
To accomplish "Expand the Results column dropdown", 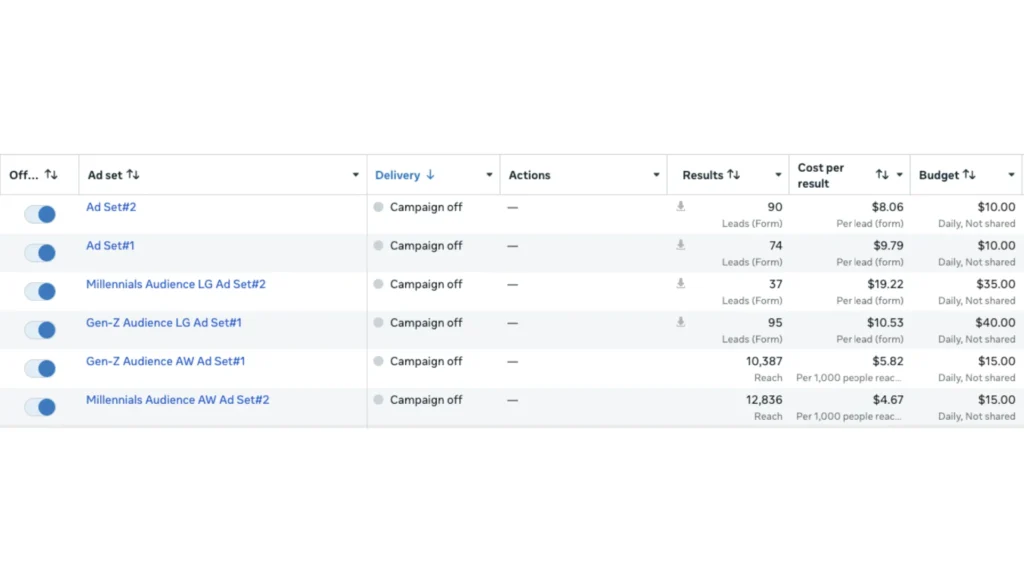I will pos(778,175).
